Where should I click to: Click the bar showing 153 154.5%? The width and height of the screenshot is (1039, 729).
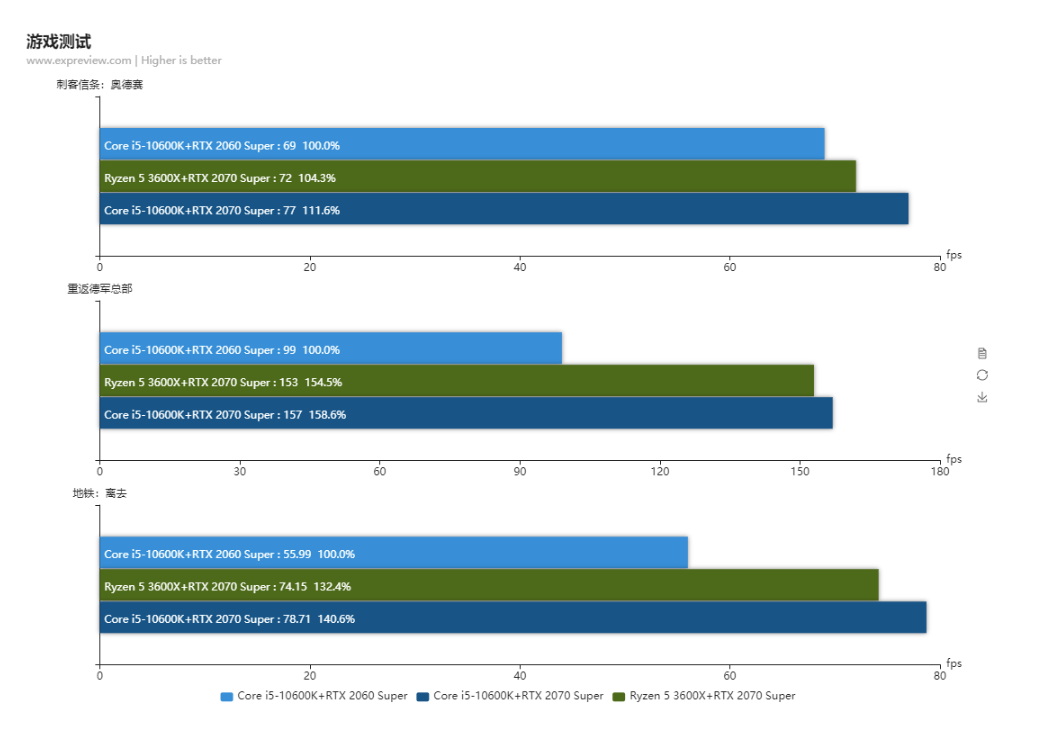pos(457,381)
